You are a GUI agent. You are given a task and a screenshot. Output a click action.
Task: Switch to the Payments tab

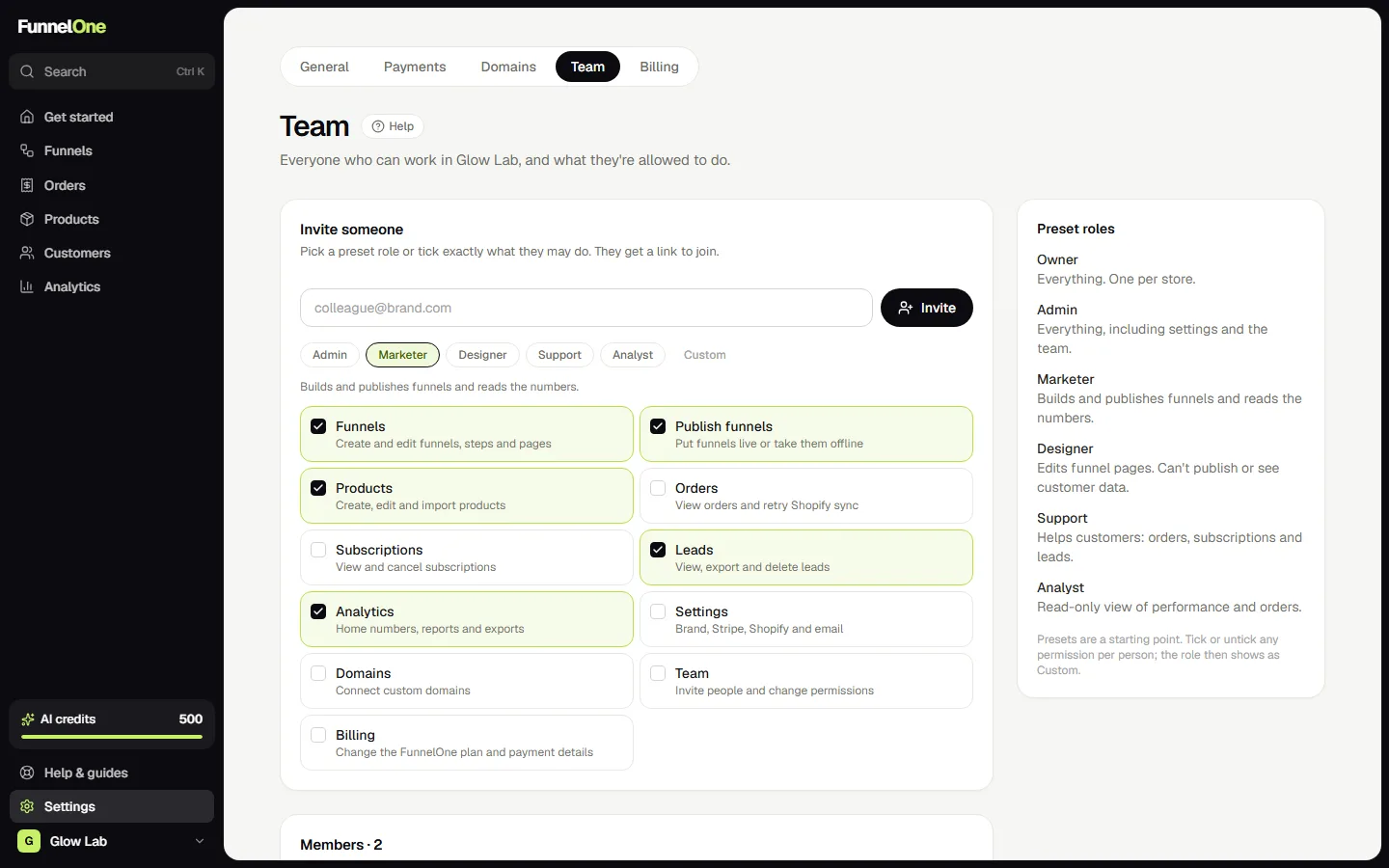pos(415,67)
